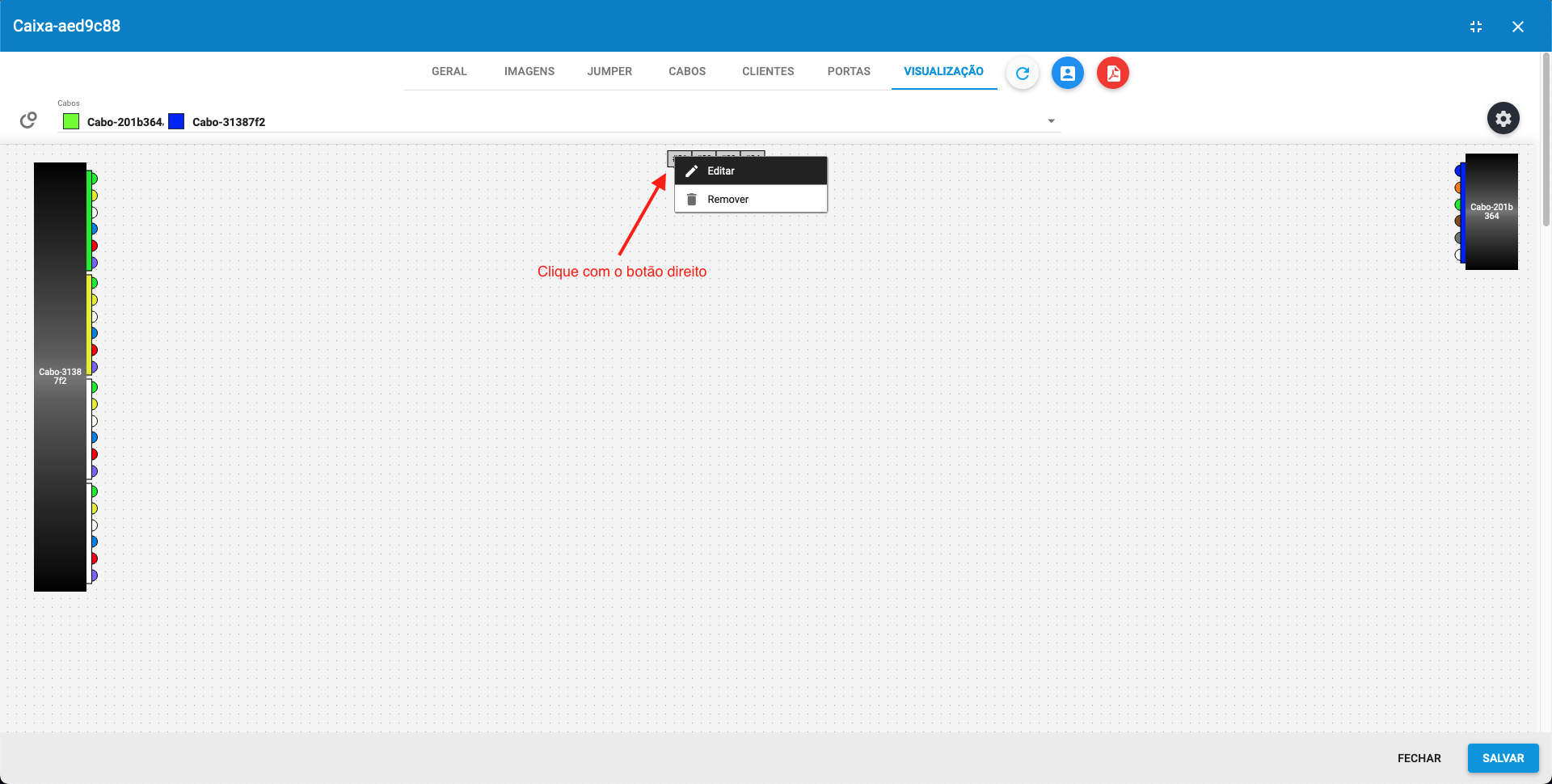The image size is (1552, 784).
Task: Select green fiber in the green tube
Action: point(94,178)
